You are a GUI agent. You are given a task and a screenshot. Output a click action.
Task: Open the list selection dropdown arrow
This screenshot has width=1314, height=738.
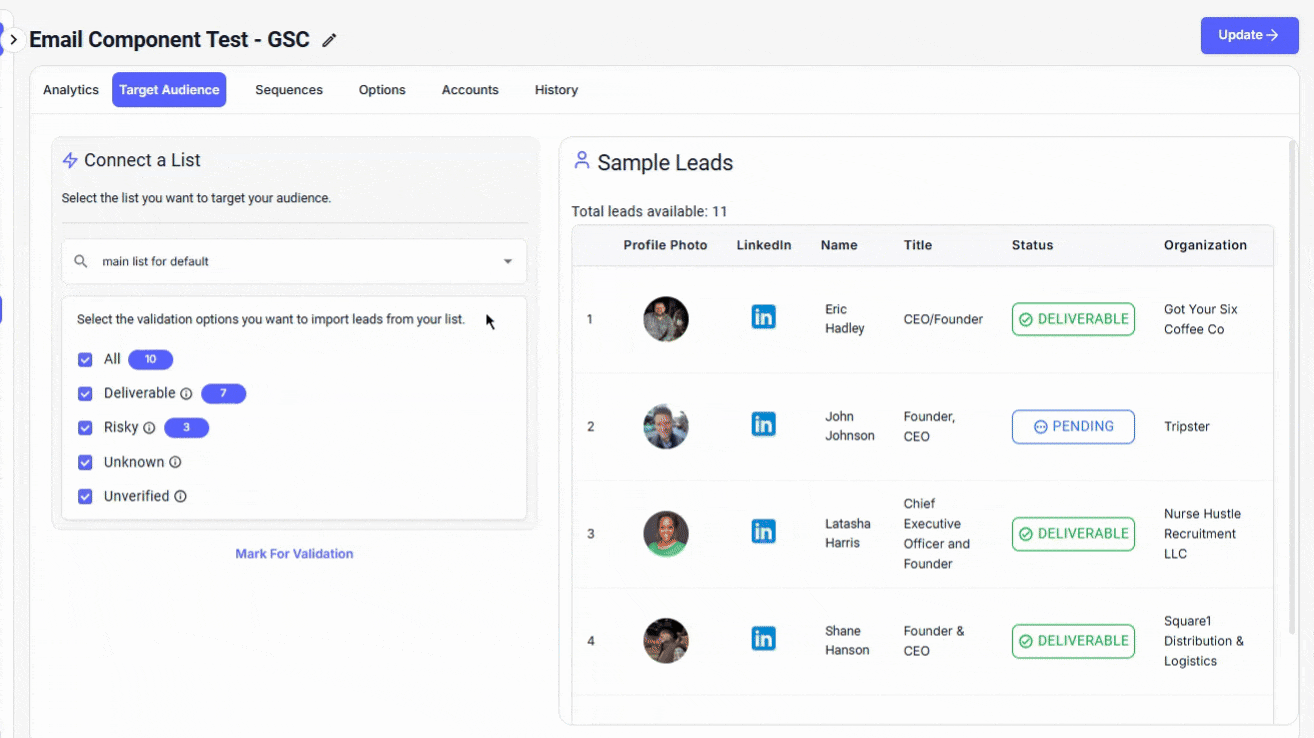(x=507, y=262)
